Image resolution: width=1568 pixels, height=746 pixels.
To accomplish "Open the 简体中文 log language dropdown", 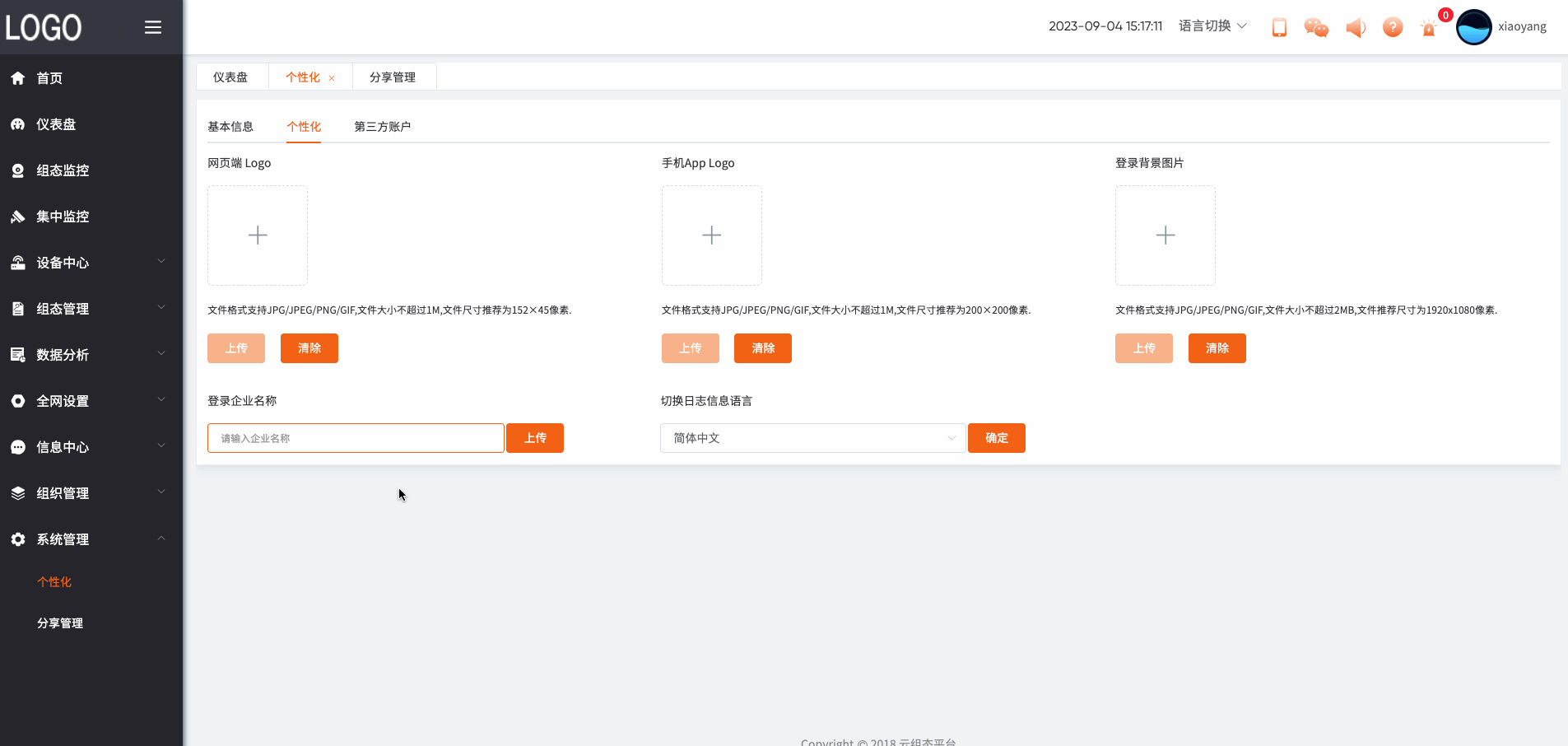I will pyautogui.click(x=812, y=438).
